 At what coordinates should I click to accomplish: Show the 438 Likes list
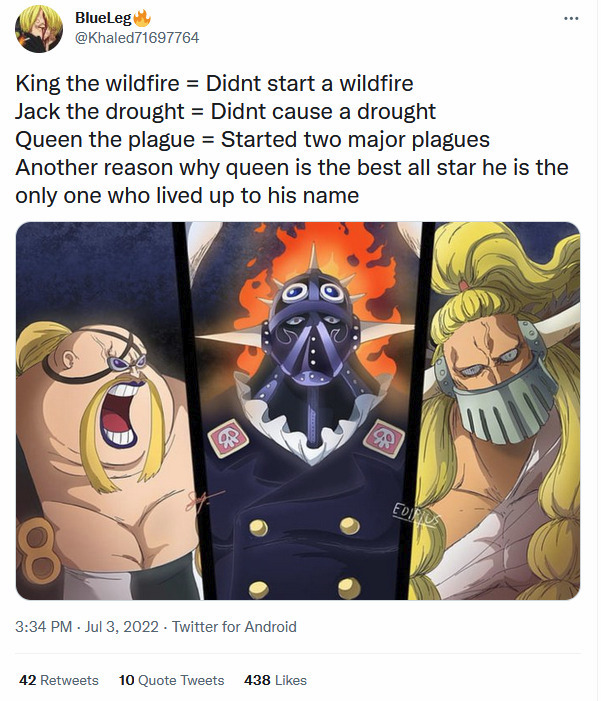[x=275, y=680]
